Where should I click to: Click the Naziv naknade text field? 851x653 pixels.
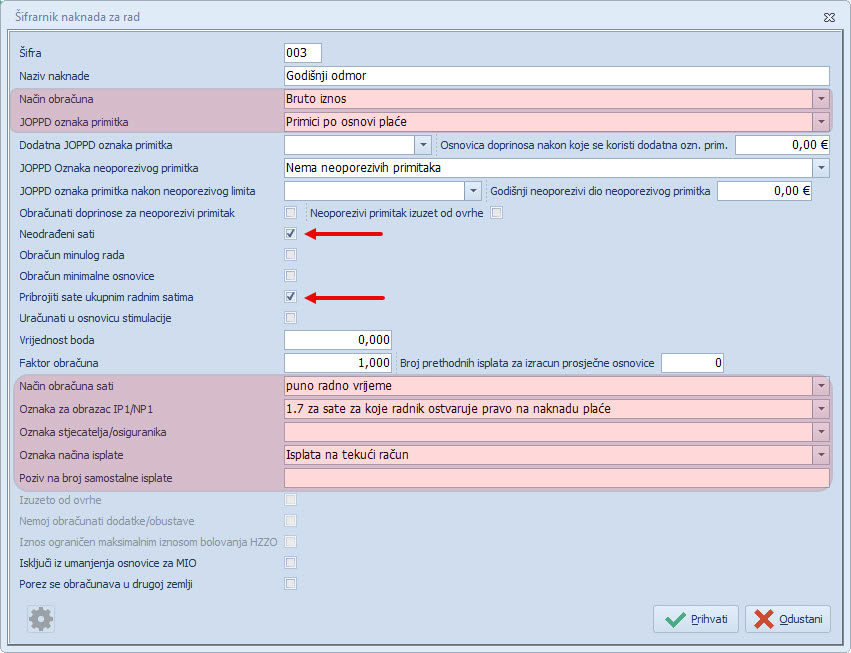[556, 76]
